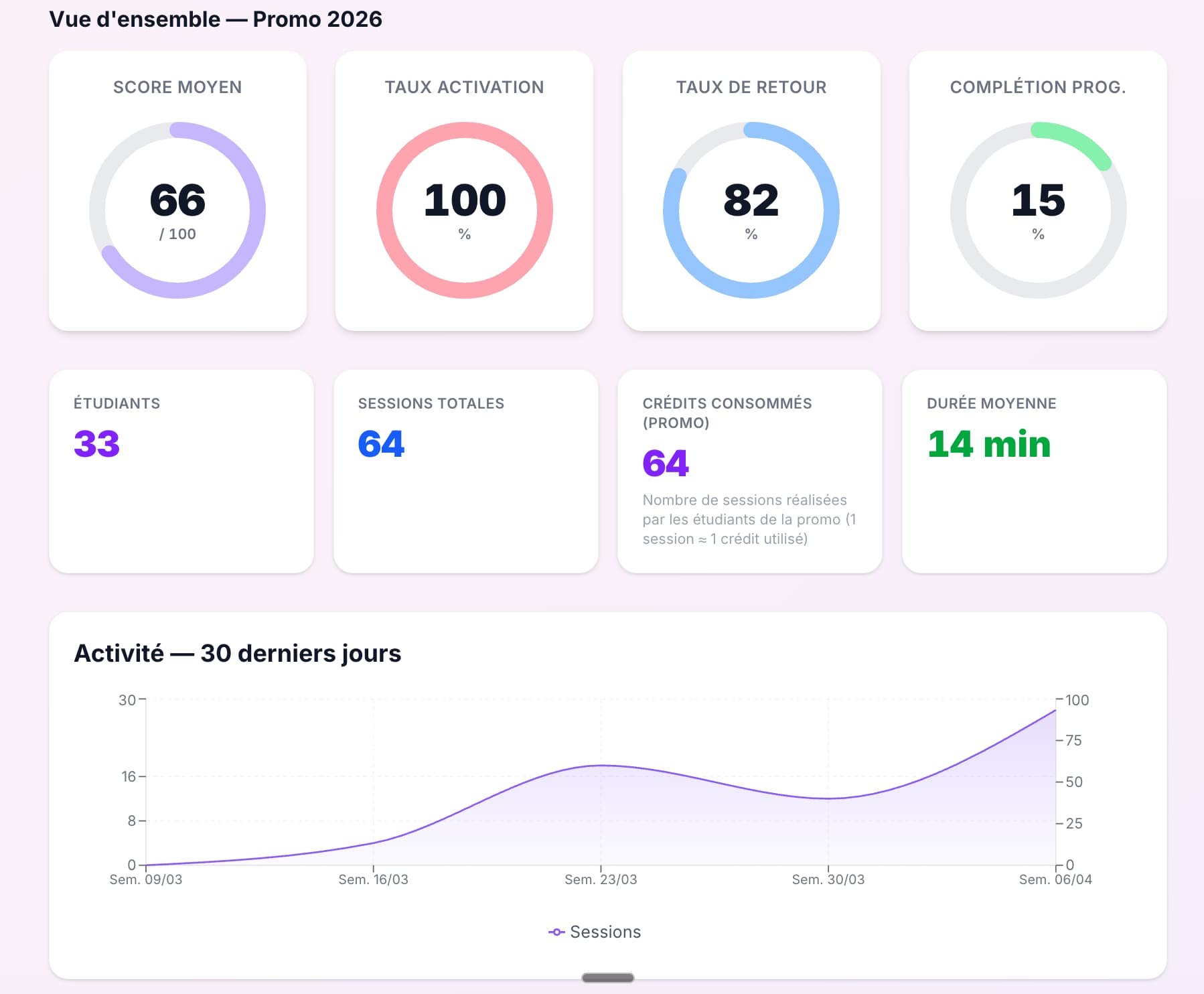The image size is (1204, 994).
Task: Click the Sem. 06/04 axis label
Action: pyautogui.click(x=1055, y=879)
